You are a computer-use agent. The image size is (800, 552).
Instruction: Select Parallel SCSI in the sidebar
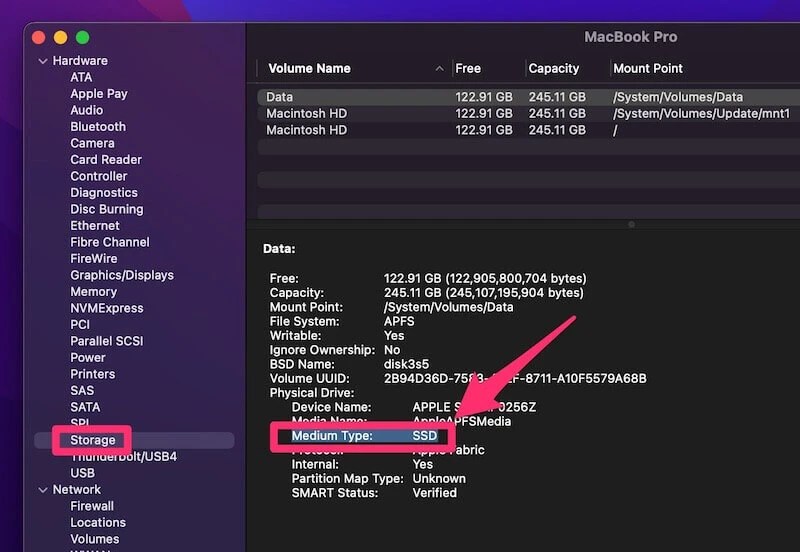(107, 341)
